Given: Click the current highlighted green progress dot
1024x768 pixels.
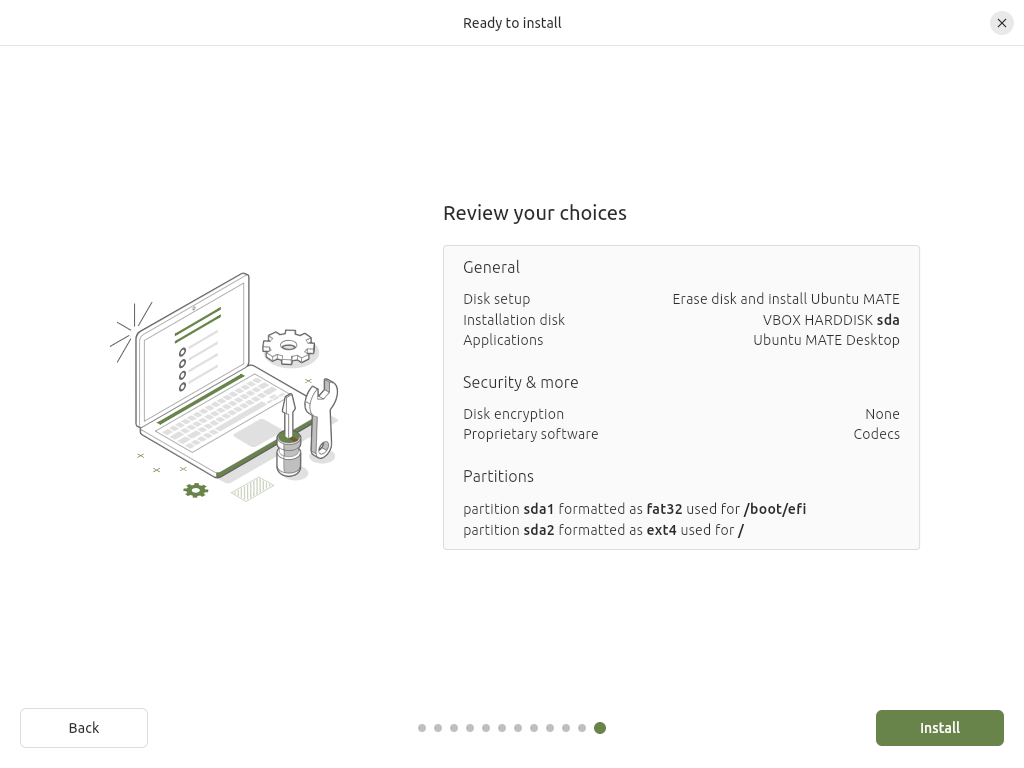Looking at the screenshot, I should point(600,728).
